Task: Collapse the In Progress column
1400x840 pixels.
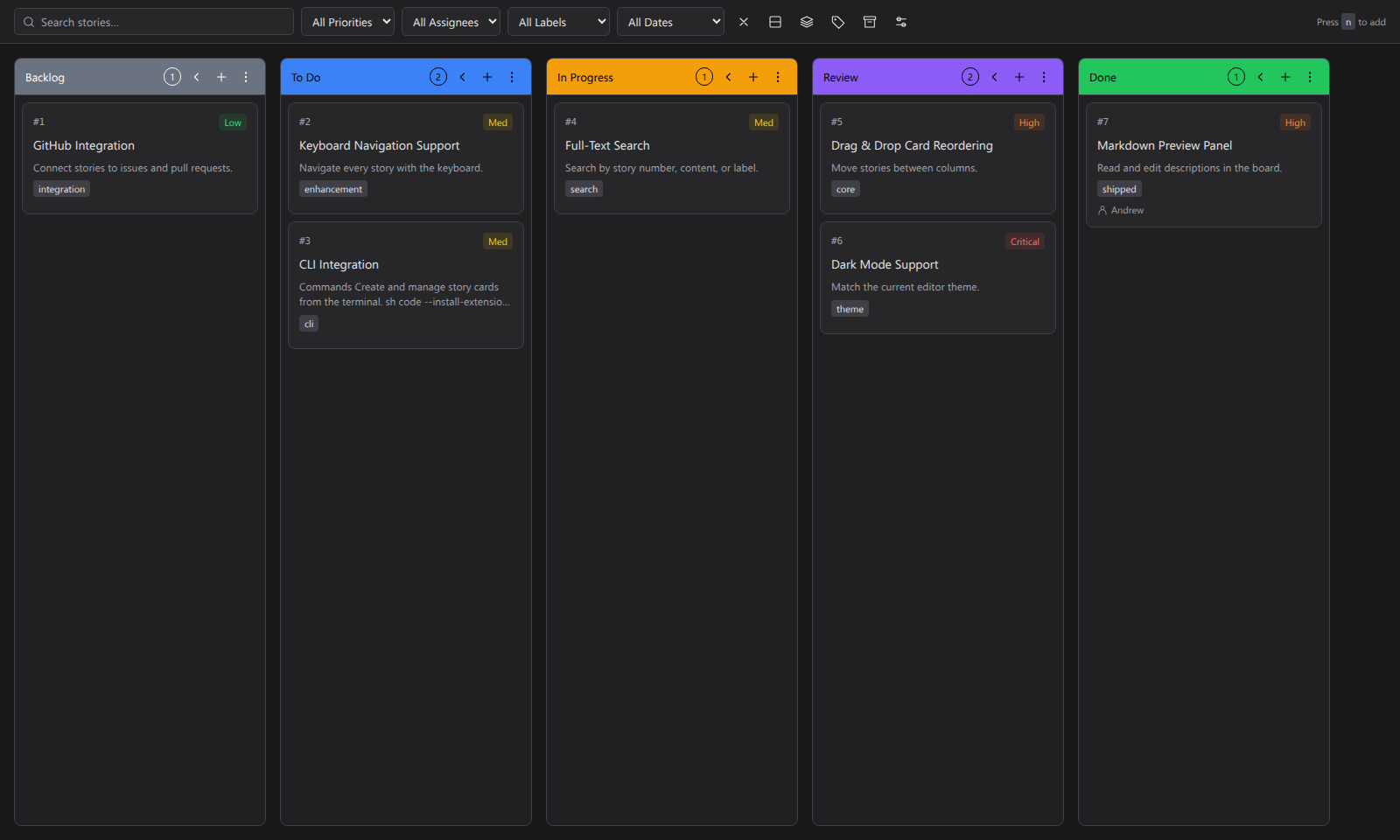Action: [x=729, y=77]
